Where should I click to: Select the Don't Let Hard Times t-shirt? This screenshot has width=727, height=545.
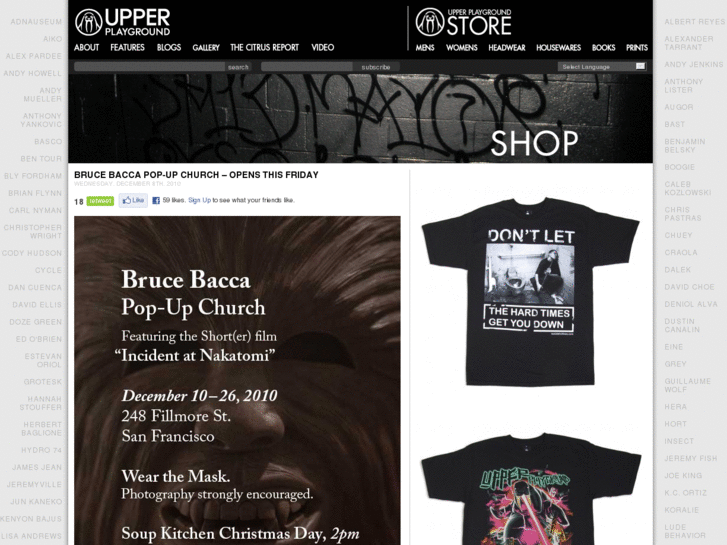tap(530, 291)
